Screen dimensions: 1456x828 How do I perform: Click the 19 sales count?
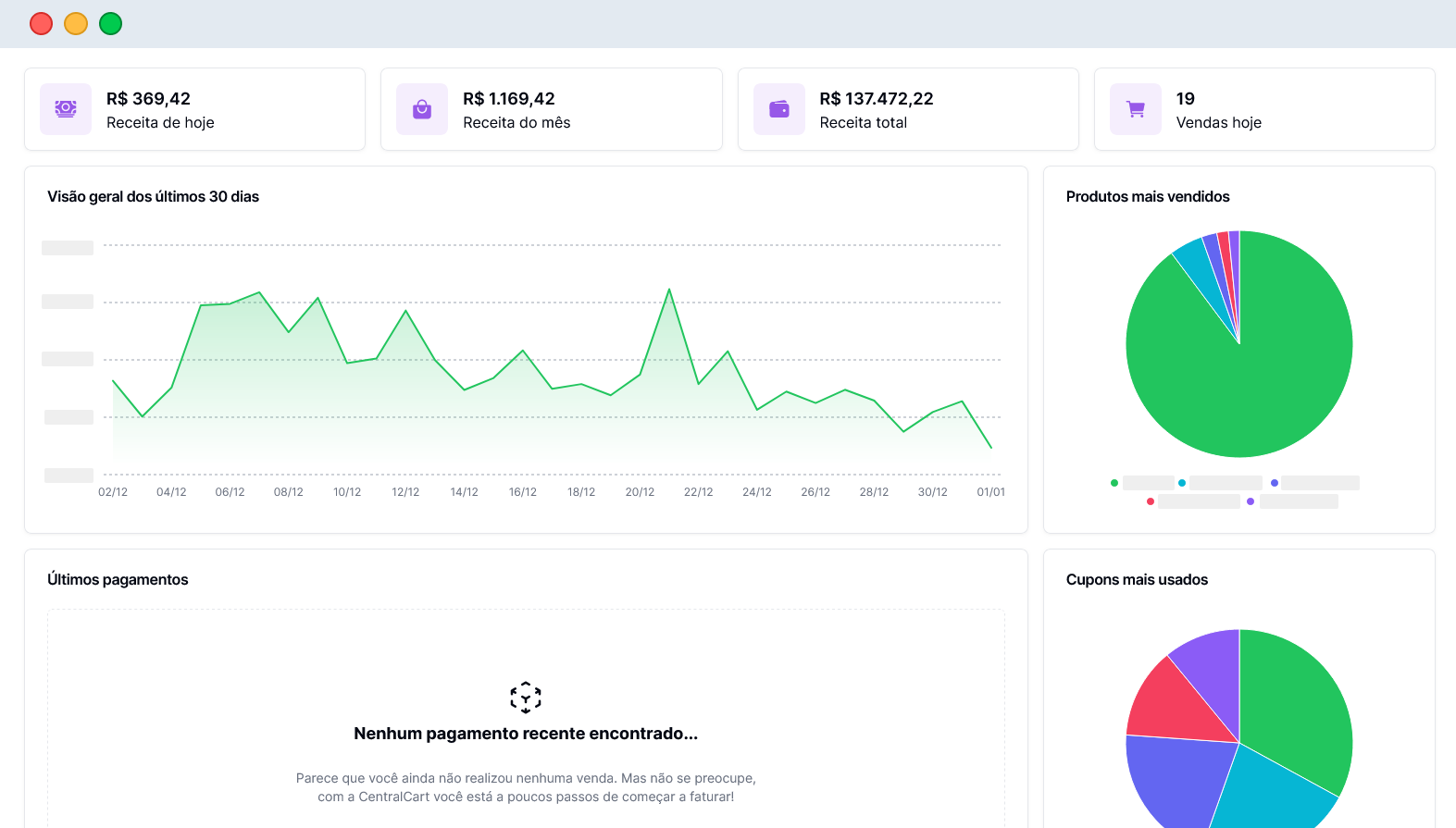click(1186, 99)
